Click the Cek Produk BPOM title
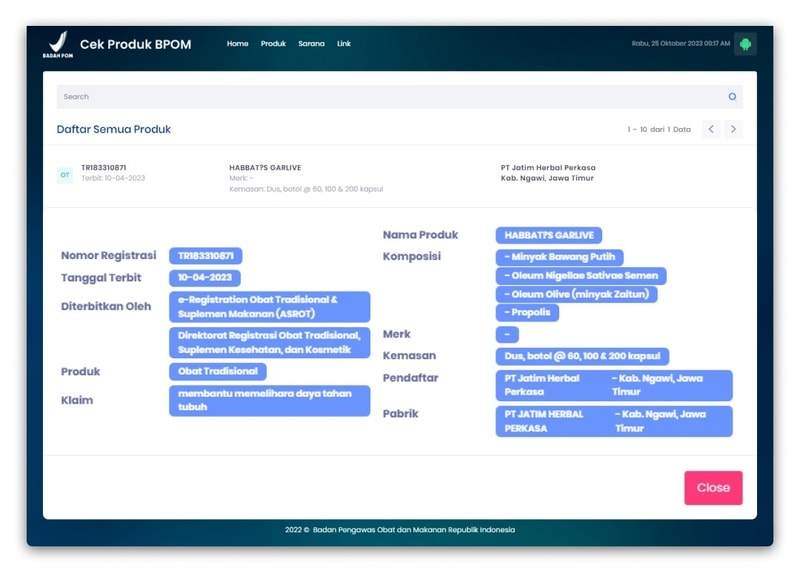Screen dimensions: 800x573 pyautogui.click(x=135, y=44)
